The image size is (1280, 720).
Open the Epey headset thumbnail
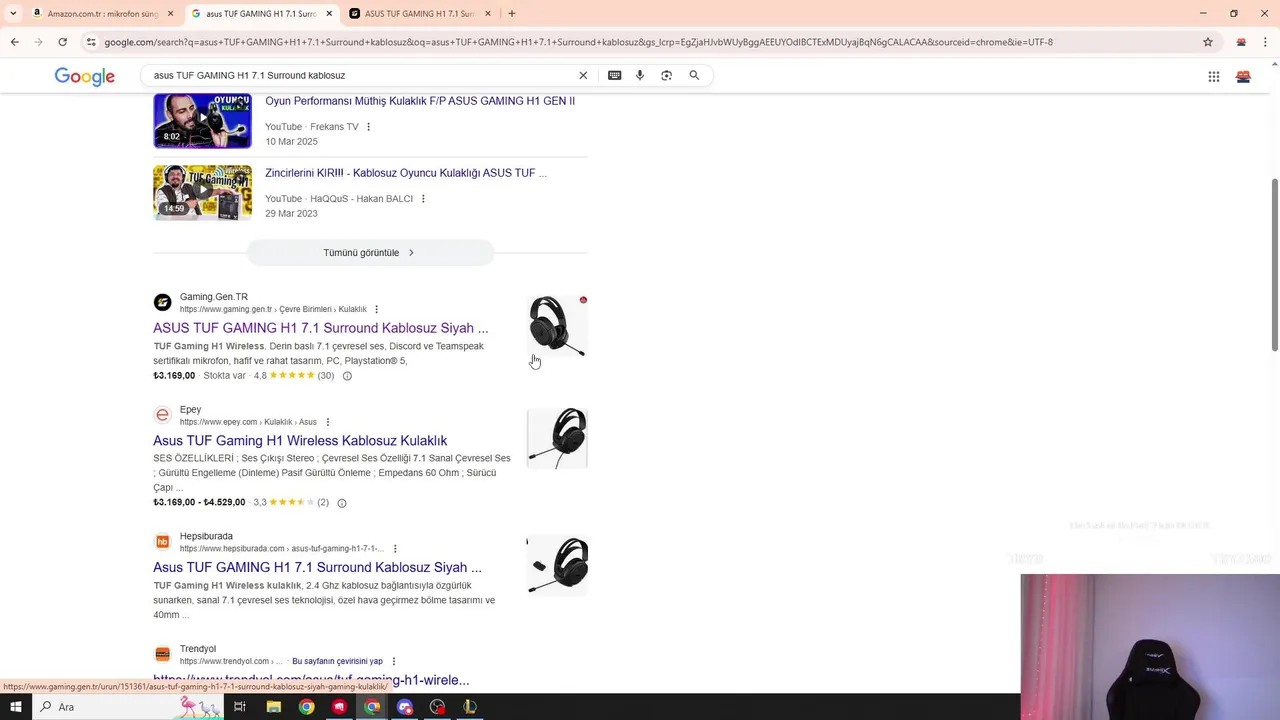pos(557,438)
